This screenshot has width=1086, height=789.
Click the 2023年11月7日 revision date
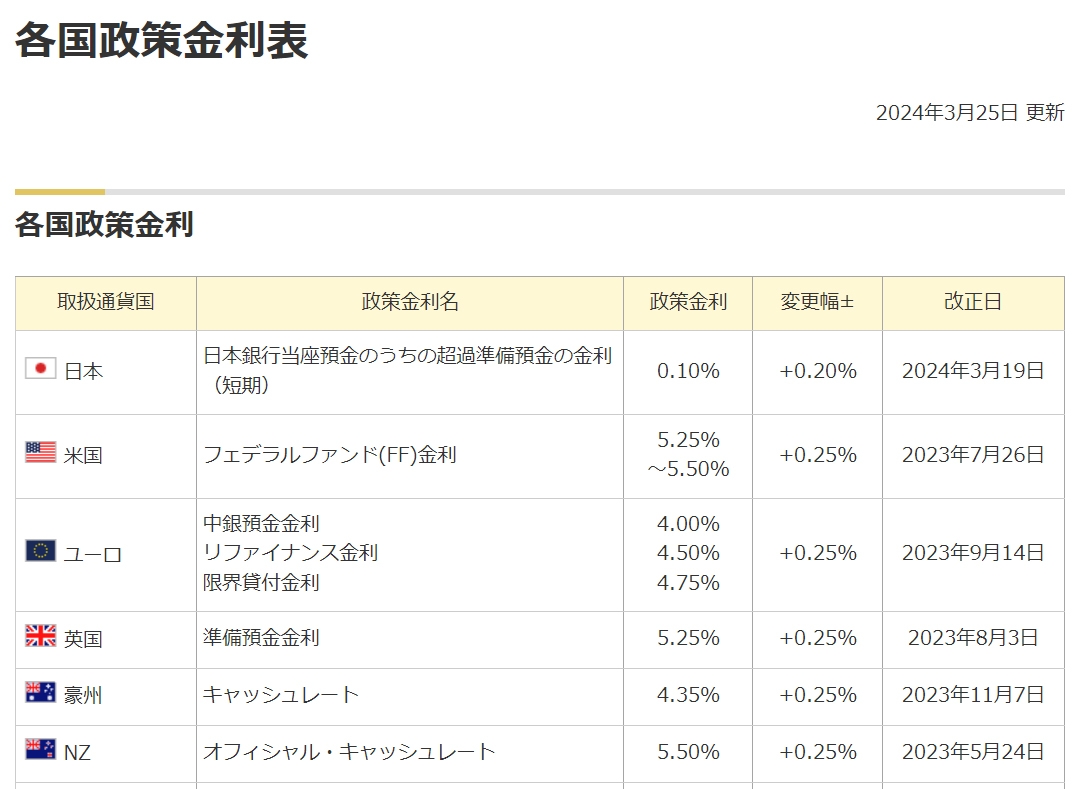pyautogui.click(x=973, y=695)
